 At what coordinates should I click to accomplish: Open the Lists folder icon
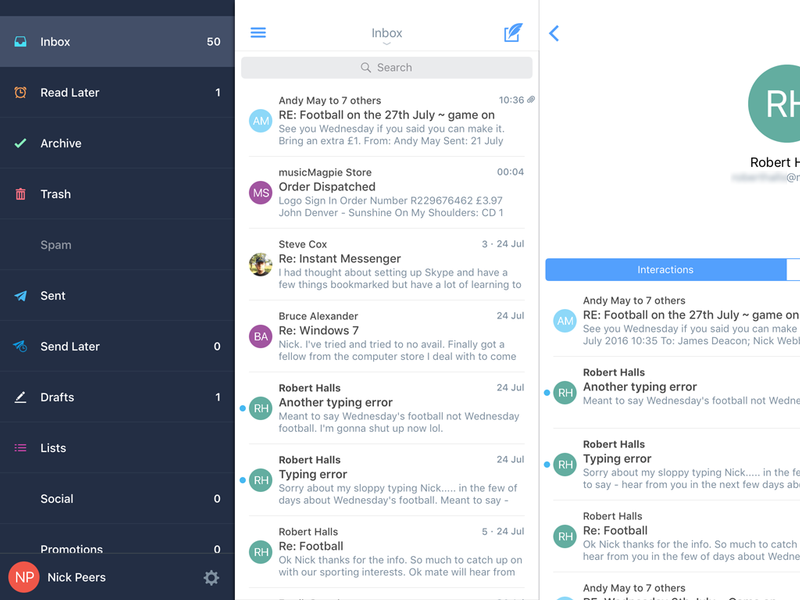point(22,447)
